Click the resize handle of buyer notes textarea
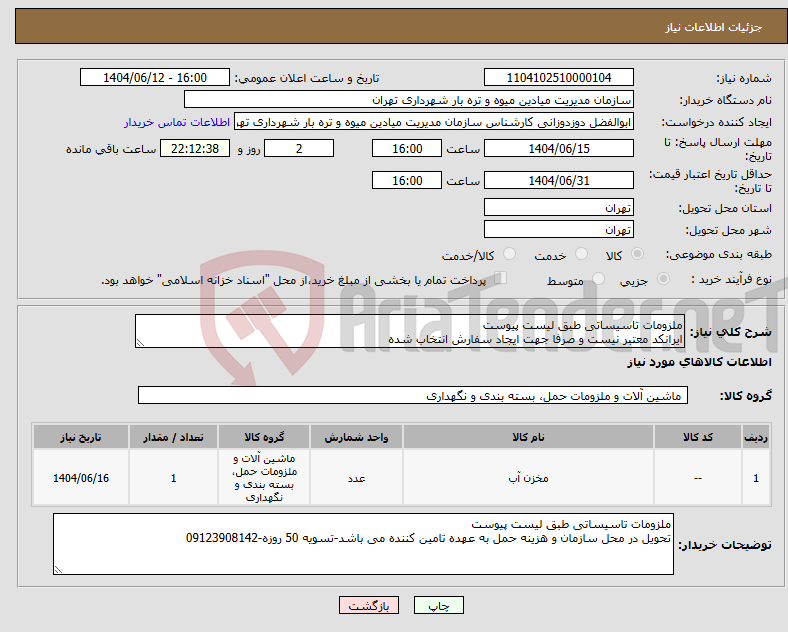Image resolution: width=788 pixels, height=632 pixels. point(58,569)
